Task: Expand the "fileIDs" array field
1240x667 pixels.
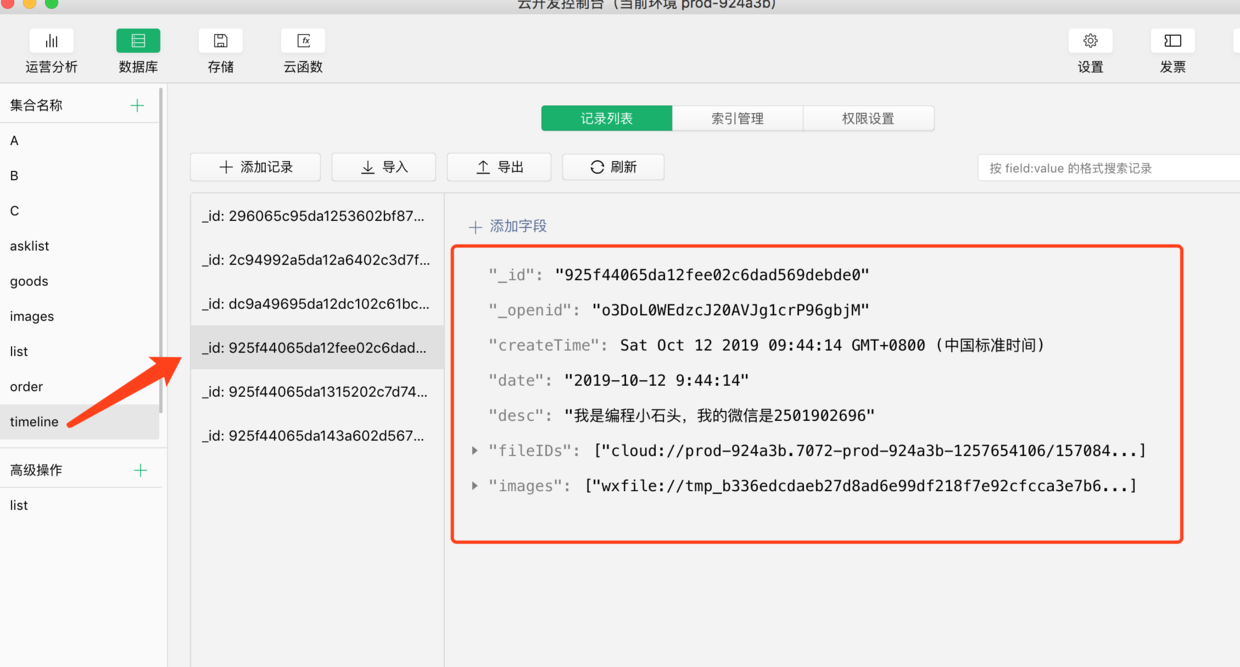Action: tap(475, 451)
